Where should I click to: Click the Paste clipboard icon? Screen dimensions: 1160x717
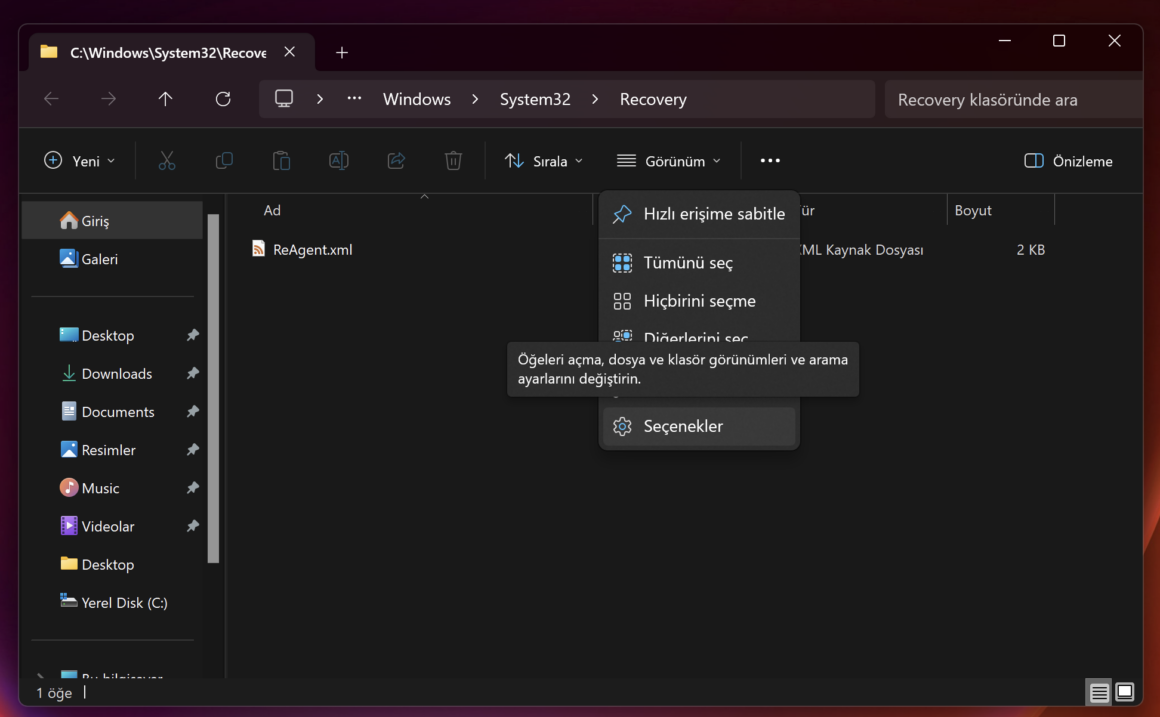pyautogui.click(x=281, y=161)
